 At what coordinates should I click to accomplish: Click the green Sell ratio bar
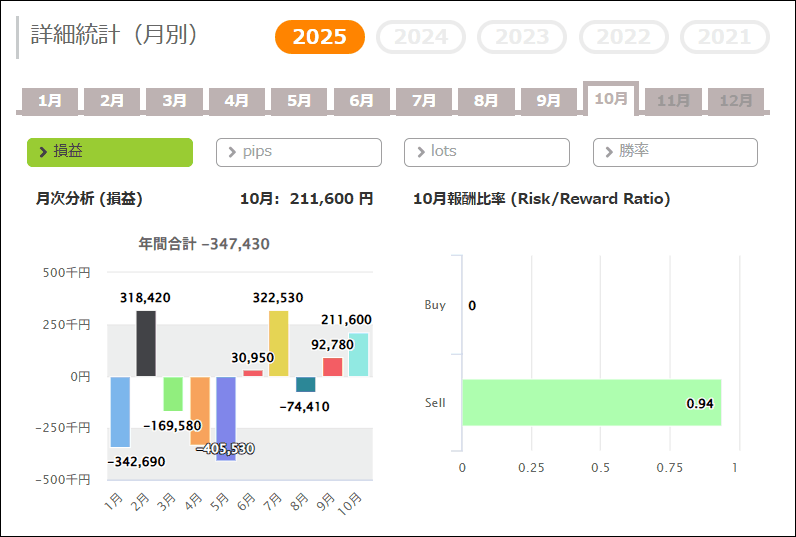[591, 403]
